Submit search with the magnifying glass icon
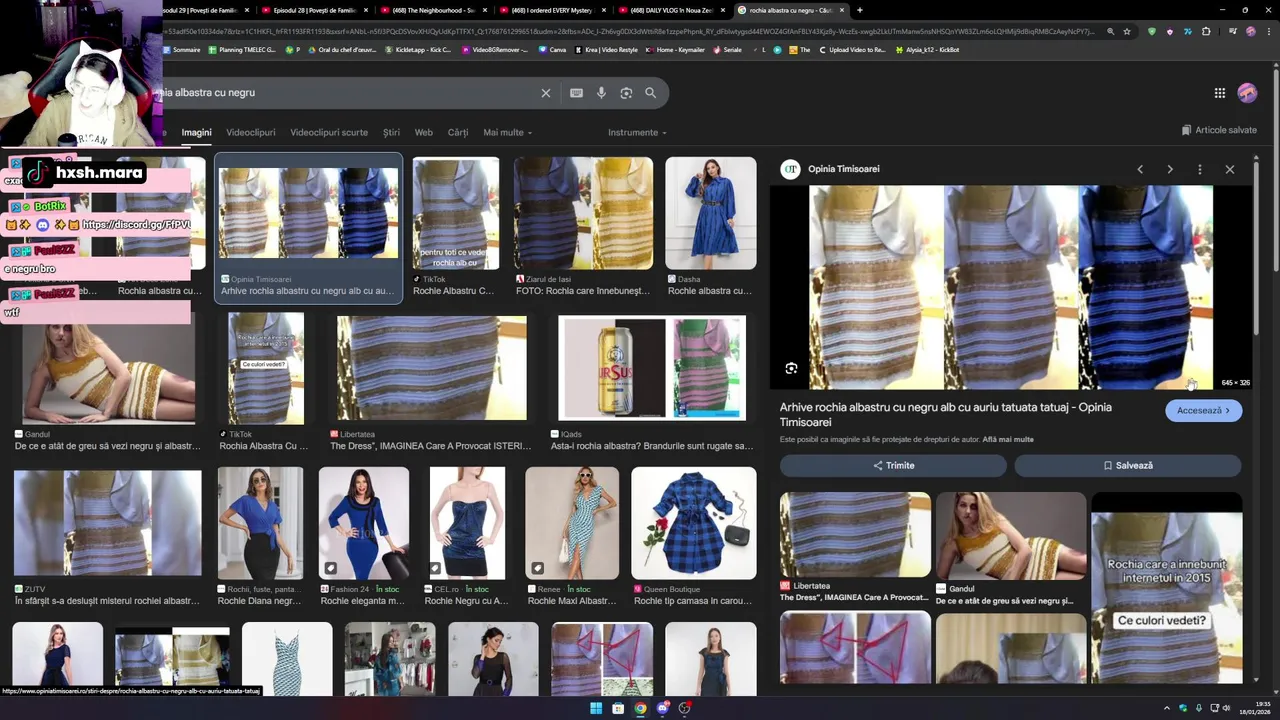Screen dimensions: 1280x720 [x=650, y=93]
